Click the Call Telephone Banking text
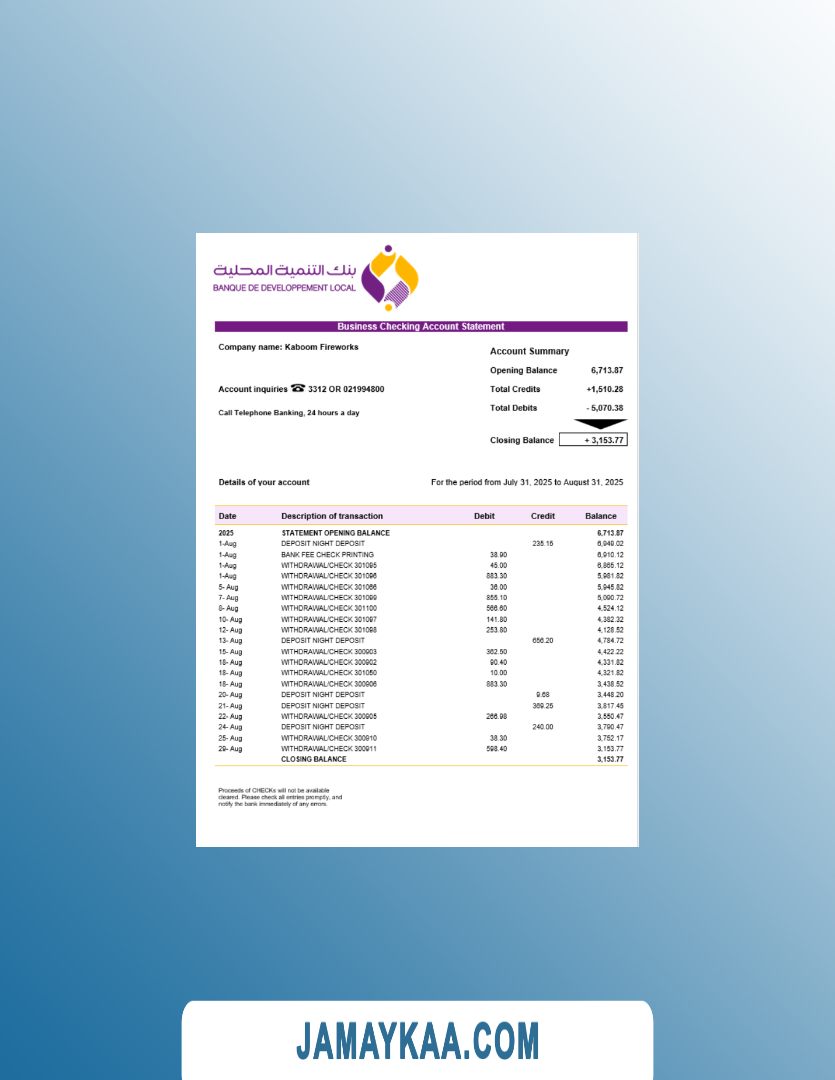835x1080 pixels. point(288,412)
